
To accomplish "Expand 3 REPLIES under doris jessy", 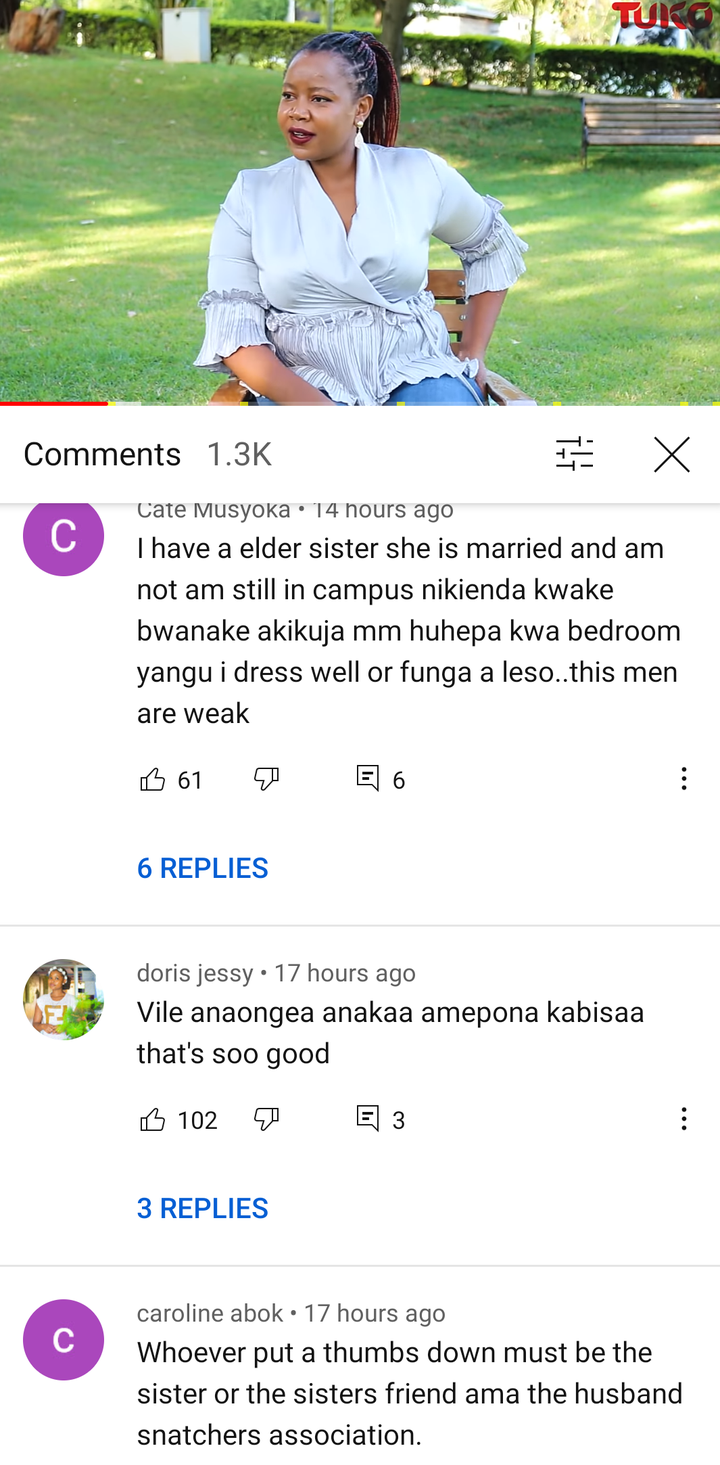I will (203, 1208).
